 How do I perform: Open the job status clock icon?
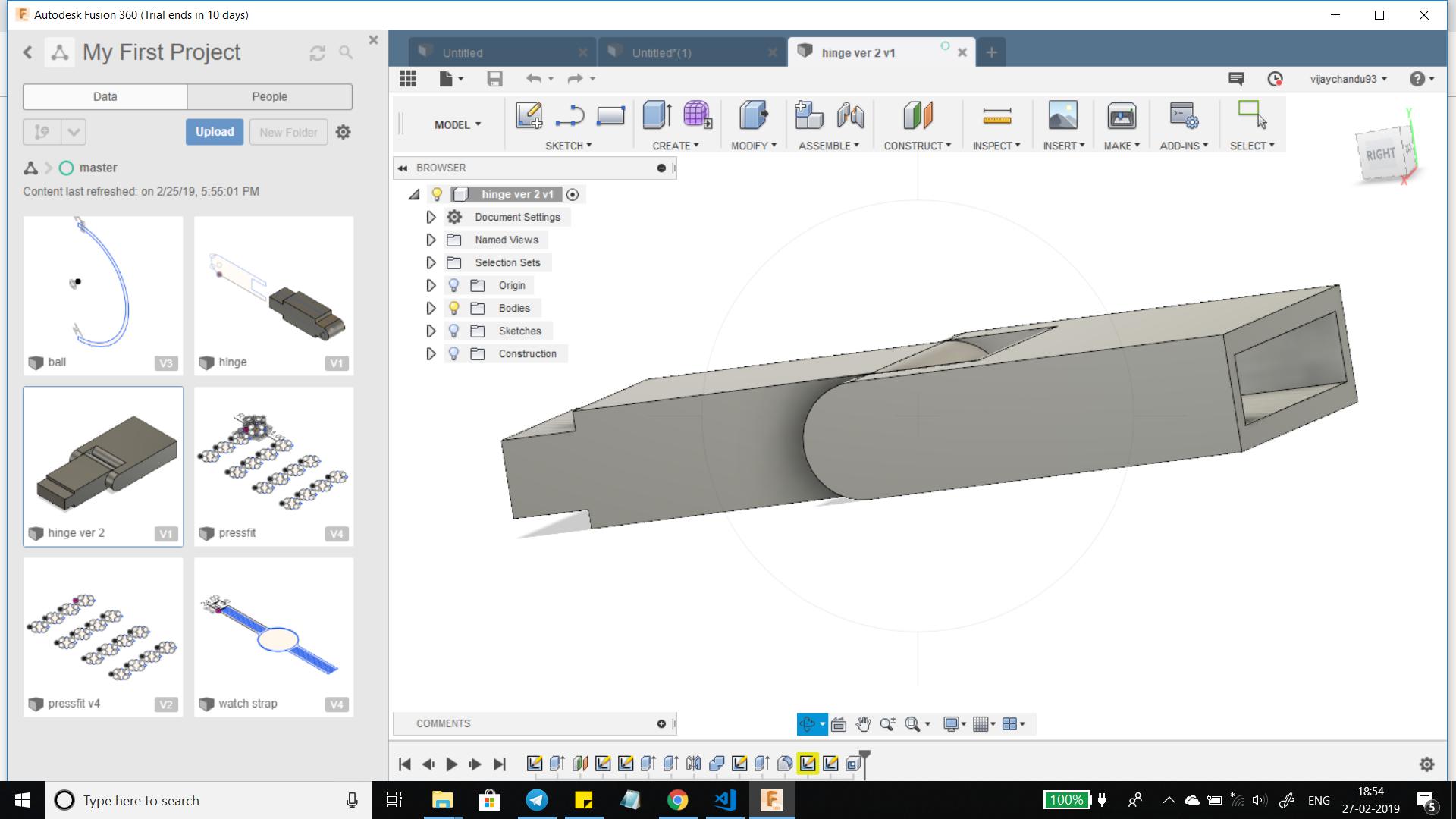(1276, 79)
